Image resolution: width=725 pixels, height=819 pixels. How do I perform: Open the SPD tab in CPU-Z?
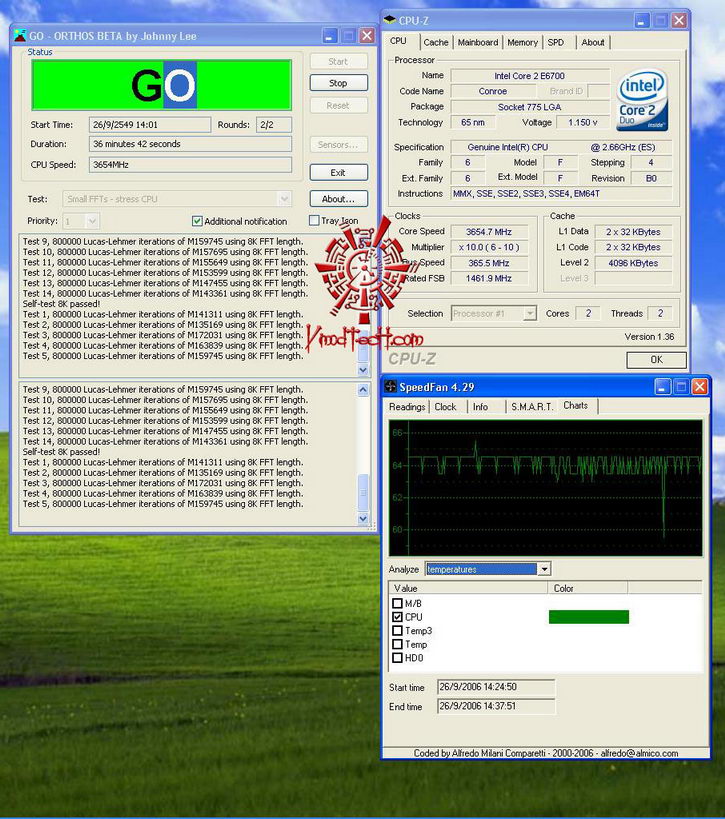pyautogui.click(x=556, y=42)
